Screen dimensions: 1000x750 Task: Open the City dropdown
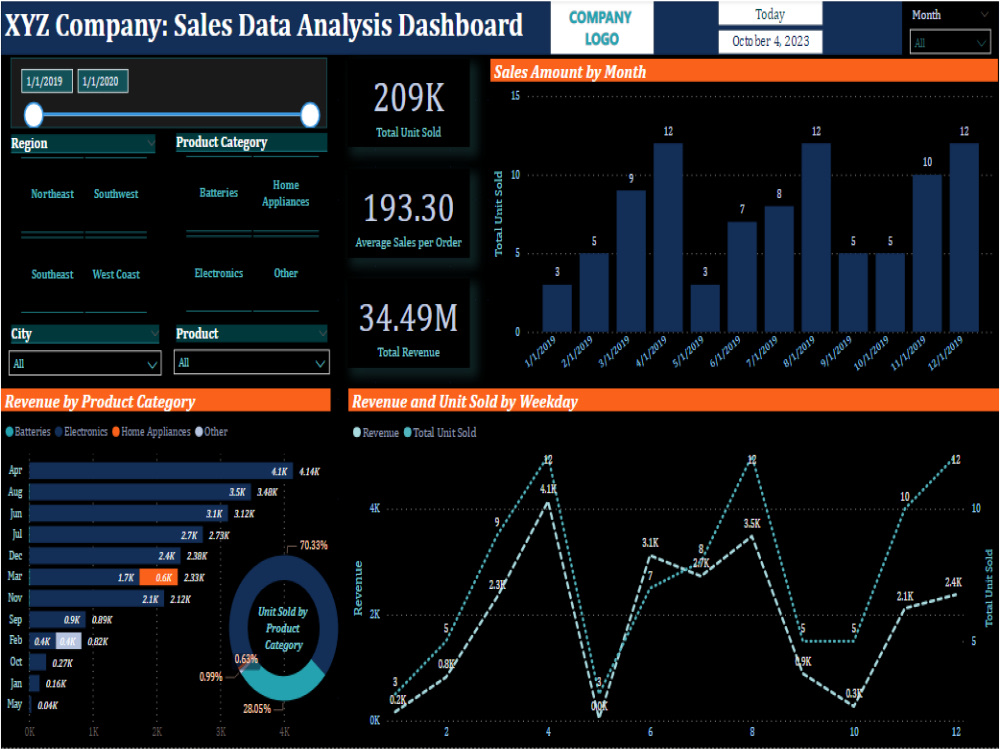click(x=85, y=362)
